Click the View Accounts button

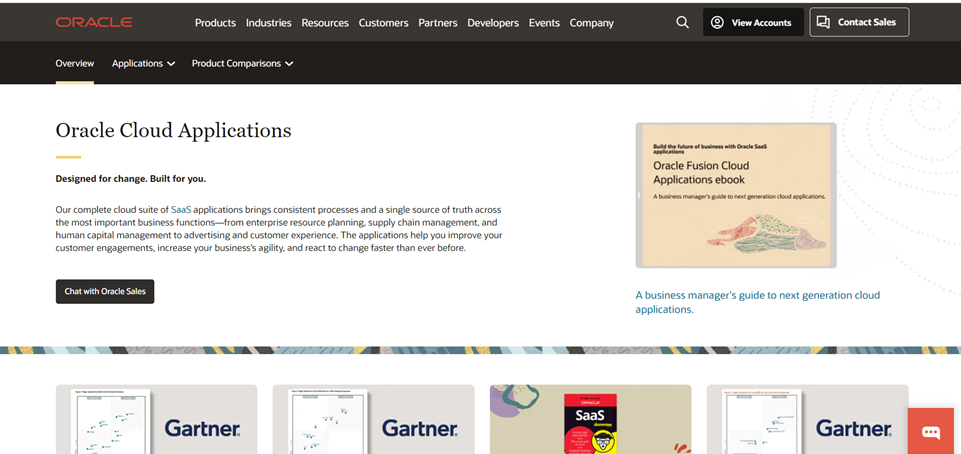tap(753, 22)
